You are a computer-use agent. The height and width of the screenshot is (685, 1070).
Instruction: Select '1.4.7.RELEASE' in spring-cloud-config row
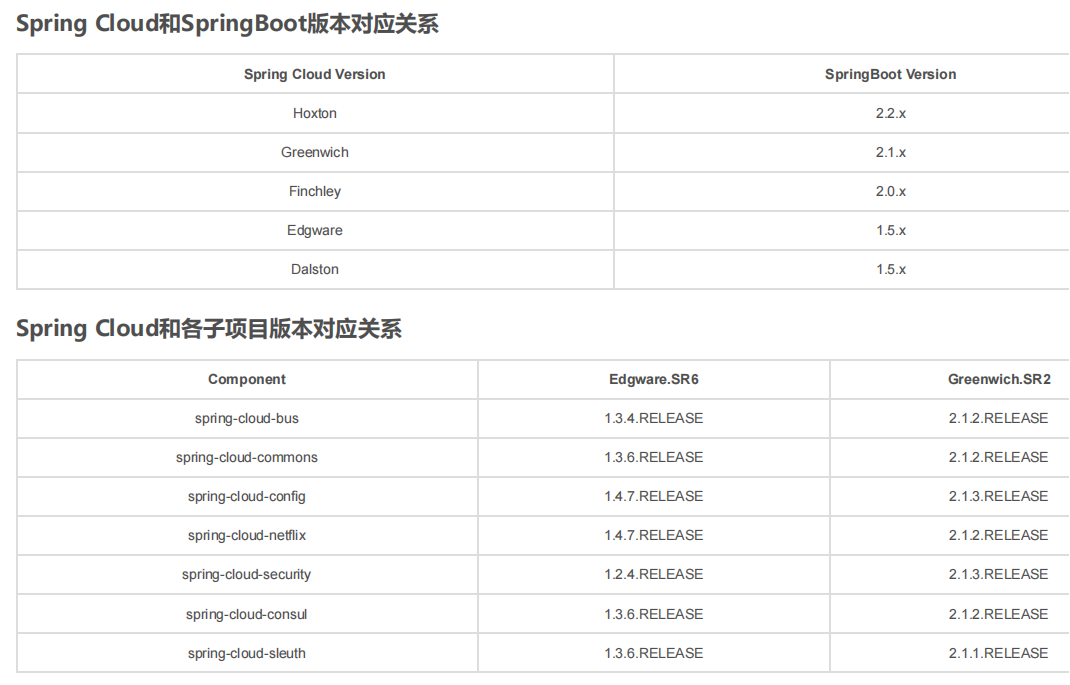[654, 497]
